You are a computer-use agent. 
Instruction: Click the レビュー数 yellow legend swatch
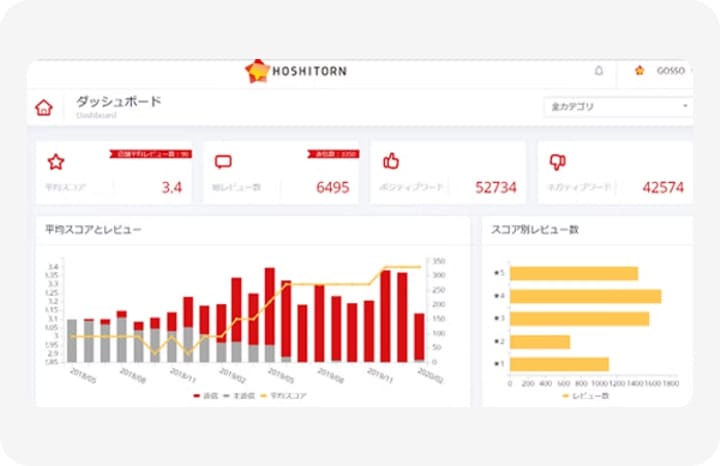click(566, 396)
